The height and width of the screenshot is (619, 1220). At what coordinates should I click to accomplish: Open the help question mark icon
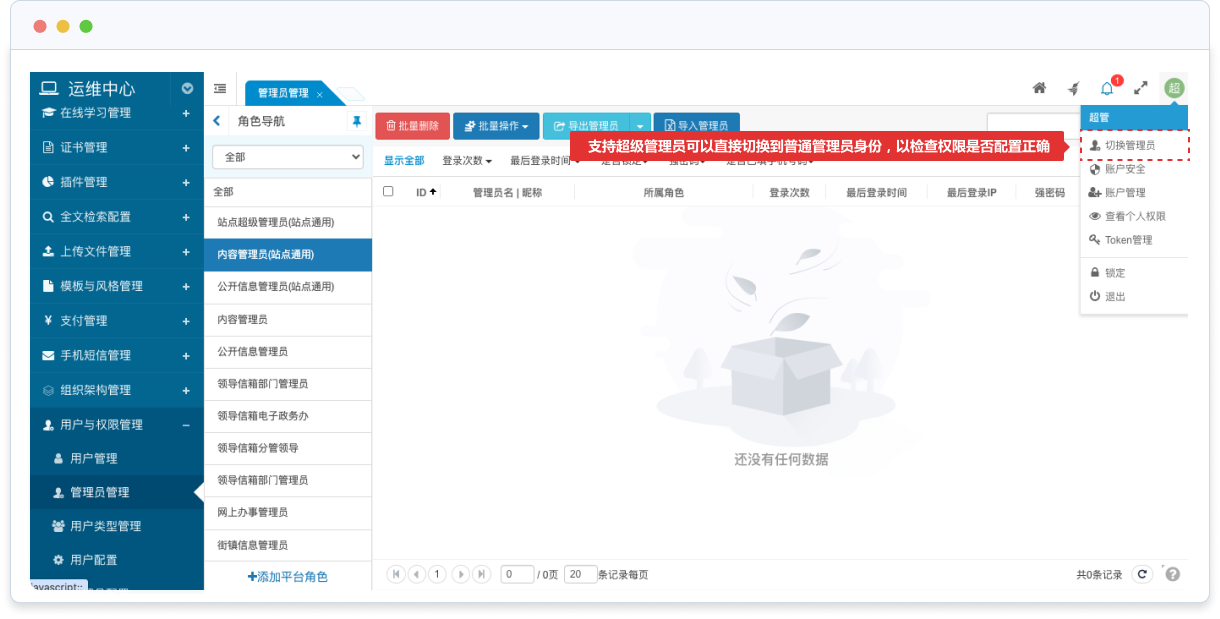(1172, 574)
